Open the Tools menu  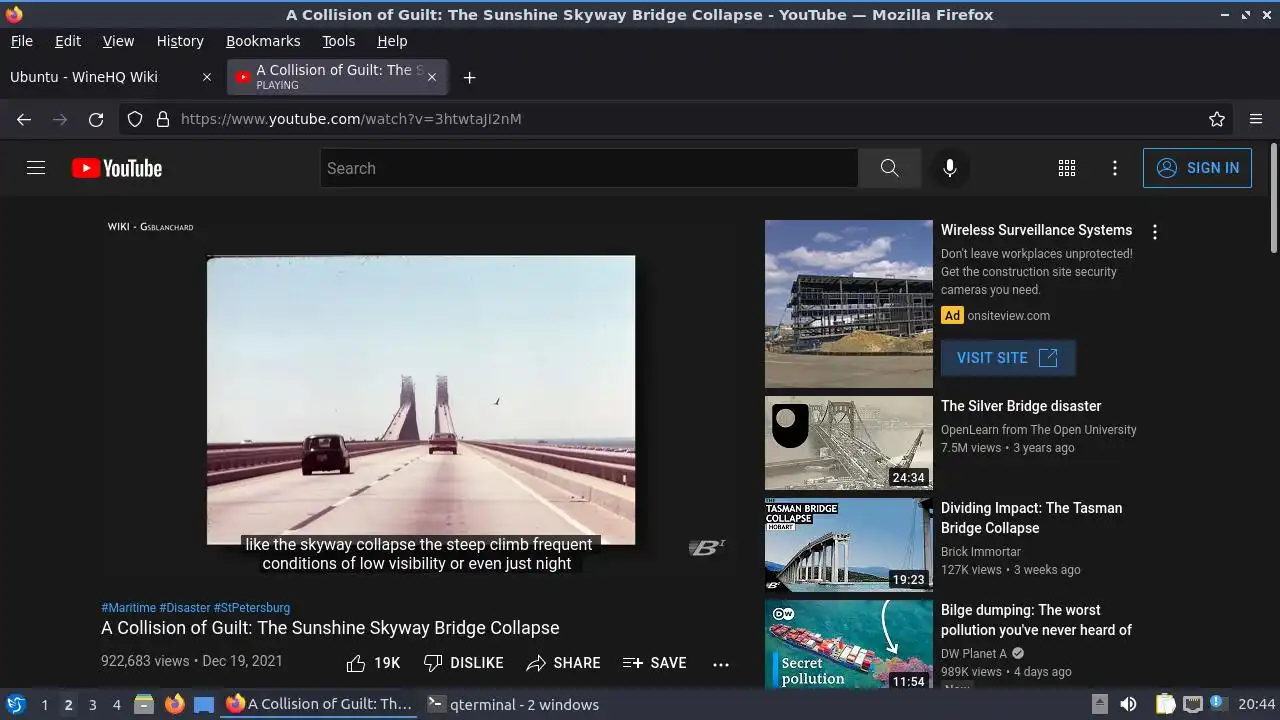tap(338, 41)
